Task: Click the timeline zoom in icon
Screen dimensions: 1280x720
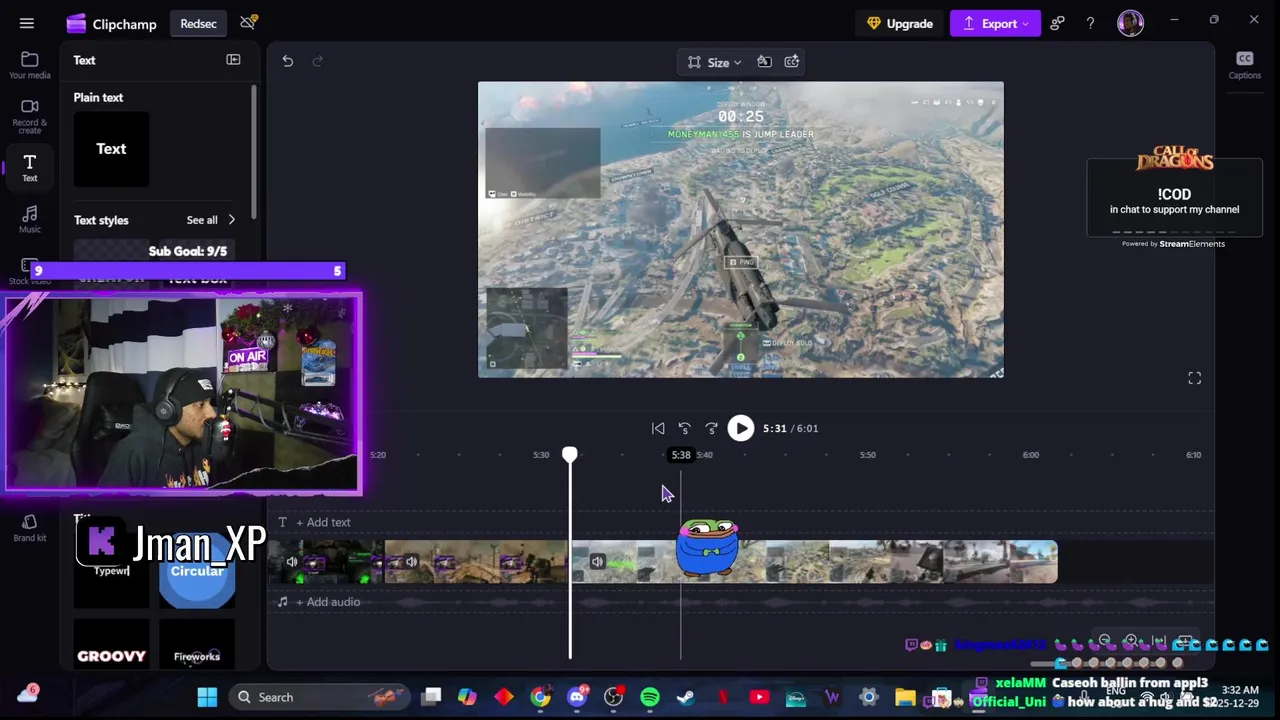Action: [x=1131, y=641]
